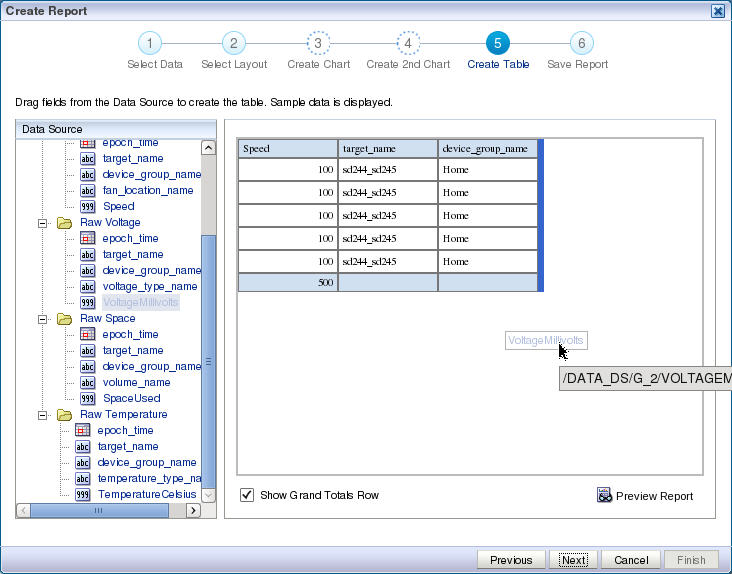Click the Data Source vertical scrollbar down arrow
The height and width of the screenshot is (574, 732).
(x=208, y=495)
